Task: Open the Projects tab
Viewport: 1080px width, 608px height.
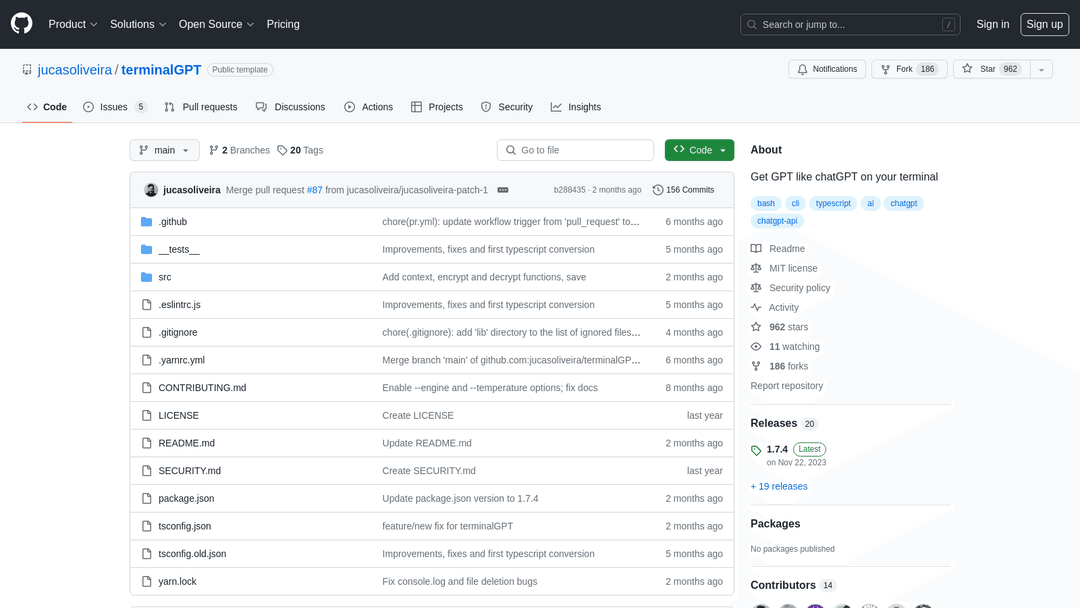Action: tap(437, 107)
